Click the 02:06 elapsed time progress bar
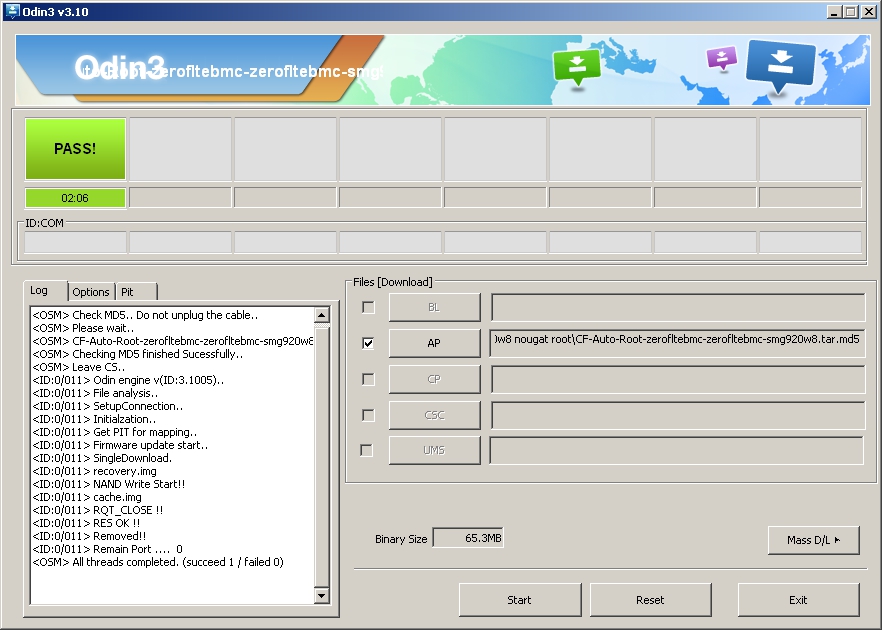The image size is (882, 630). pyautogui.click(x=75, y=198)
